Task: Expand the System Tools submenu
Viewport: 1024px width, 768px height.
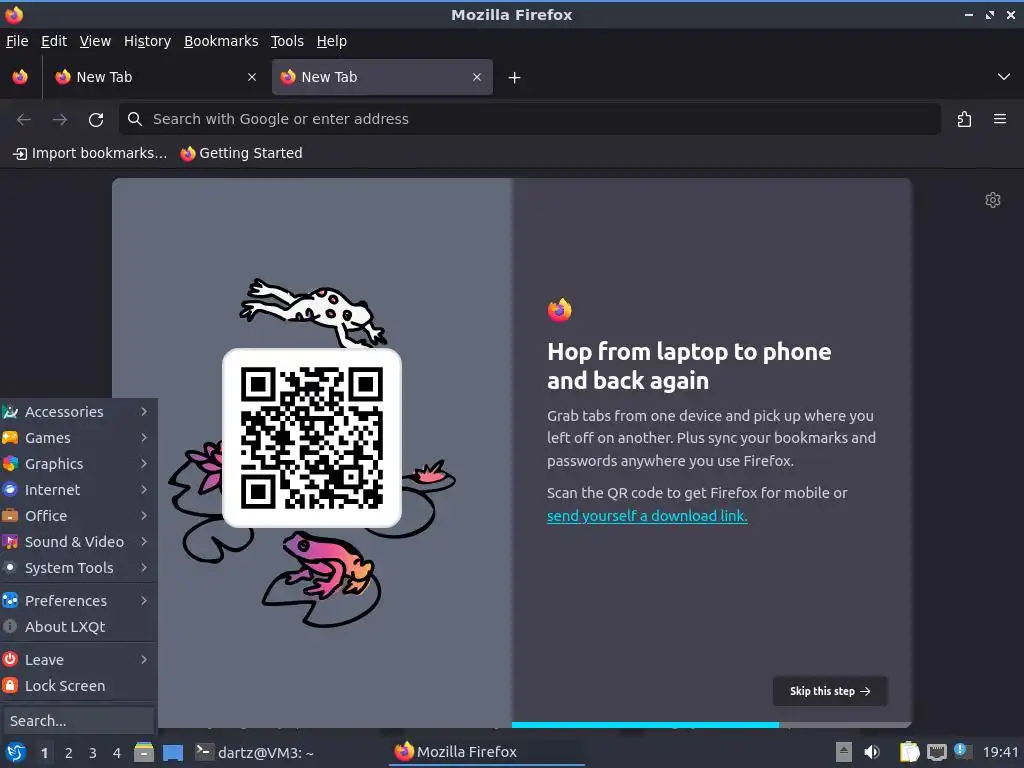Action: coord(78,568)
